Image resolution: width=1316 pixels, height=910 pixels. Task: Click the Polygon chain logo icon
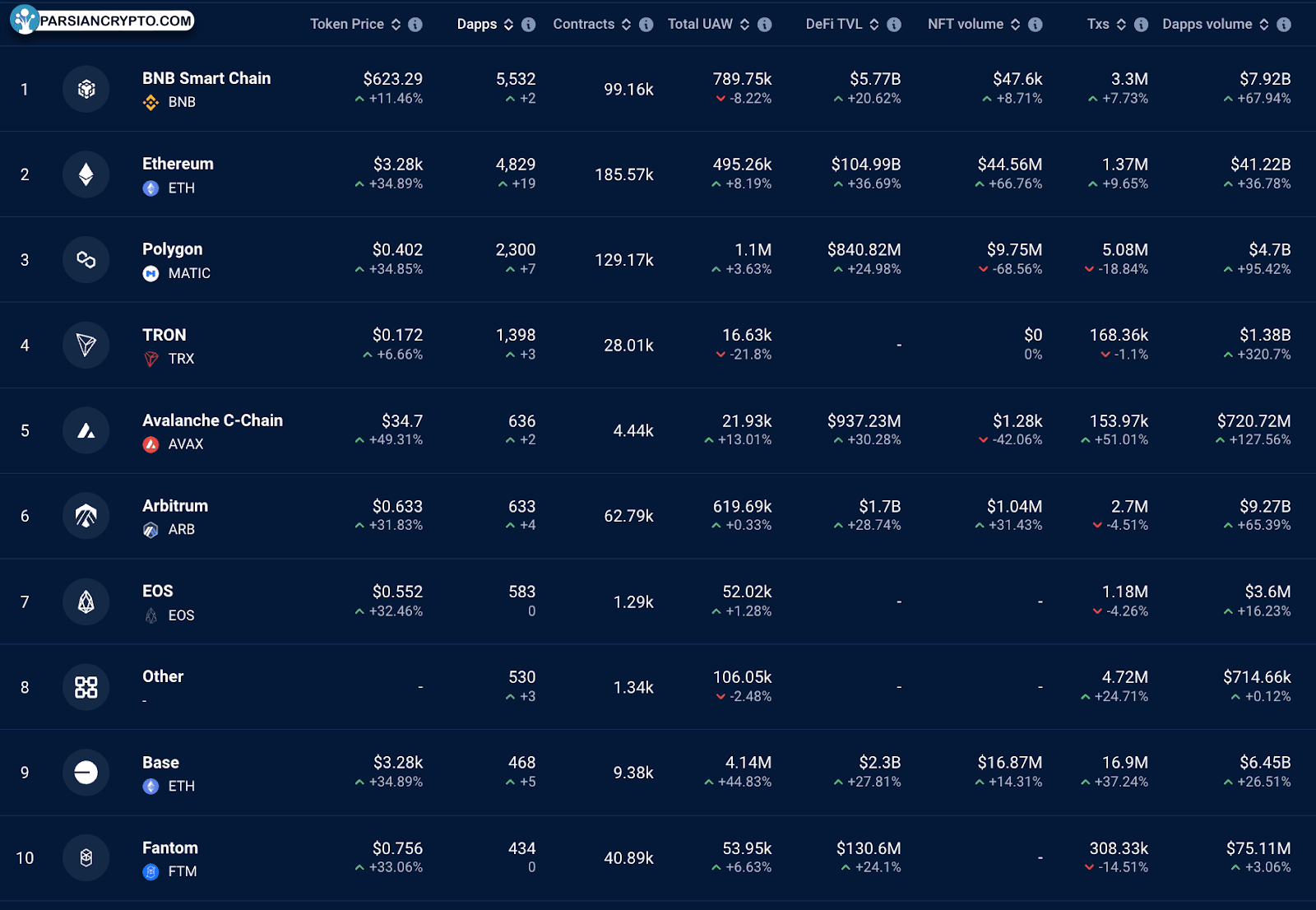[86, 260]
